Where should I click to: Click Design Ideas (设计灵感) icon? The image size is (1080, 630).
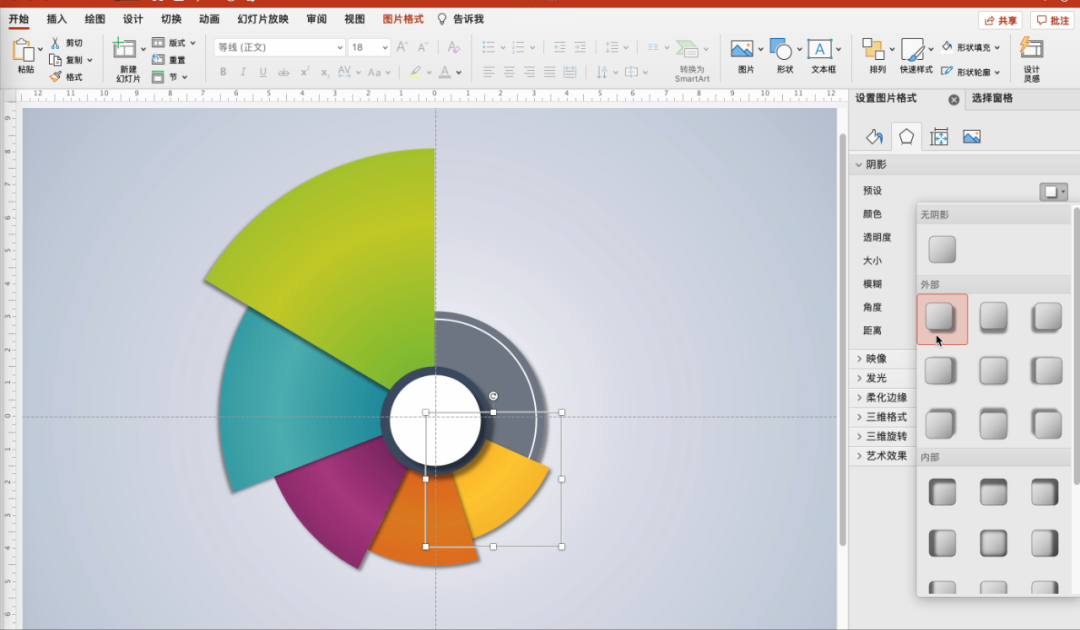[x=1031, y=48]
